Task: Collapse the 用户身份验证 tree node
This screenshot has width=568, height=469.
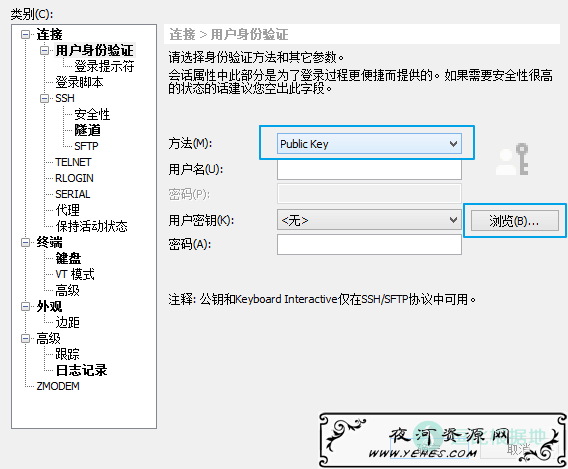Action: (44, 51)
